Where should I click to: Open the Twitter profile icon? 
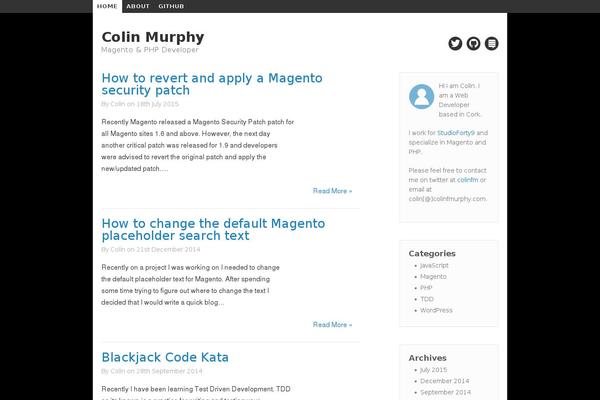(x=455, y=43)
